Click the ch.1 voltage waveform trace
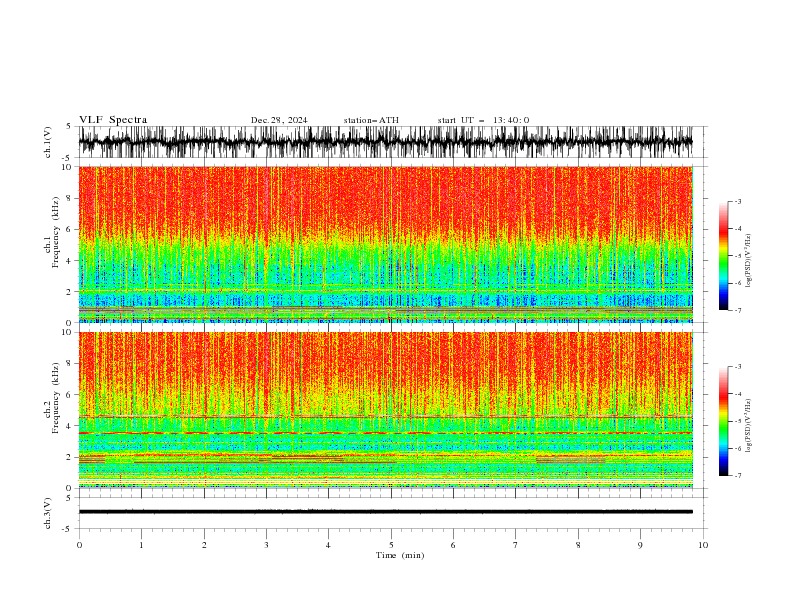This screenshot has height=612, width=792. (385, 142)
